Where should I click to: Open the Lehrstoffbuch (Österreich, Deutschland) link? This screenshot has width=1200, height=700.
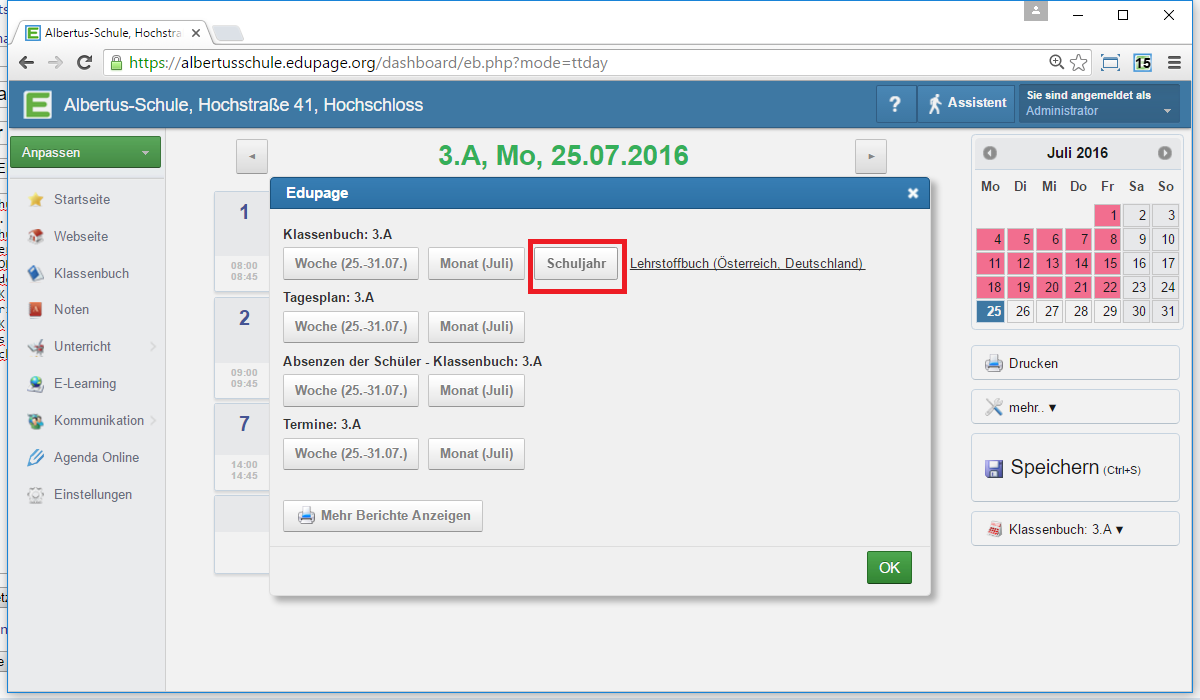(x=747, y=263)
